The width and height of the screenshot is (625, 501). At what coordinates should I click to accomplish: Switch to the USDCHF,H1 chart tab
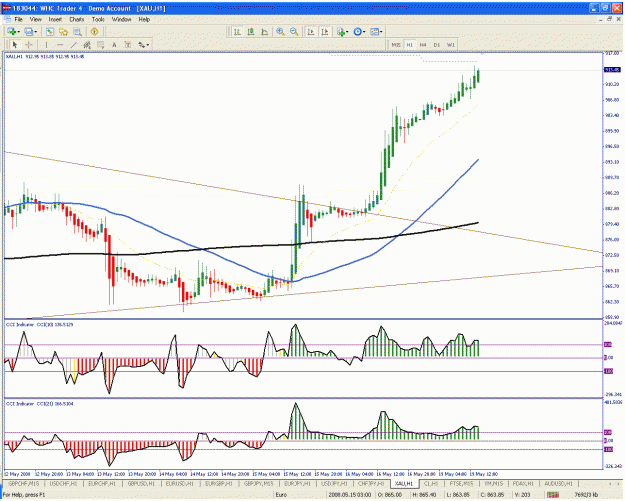63,483
